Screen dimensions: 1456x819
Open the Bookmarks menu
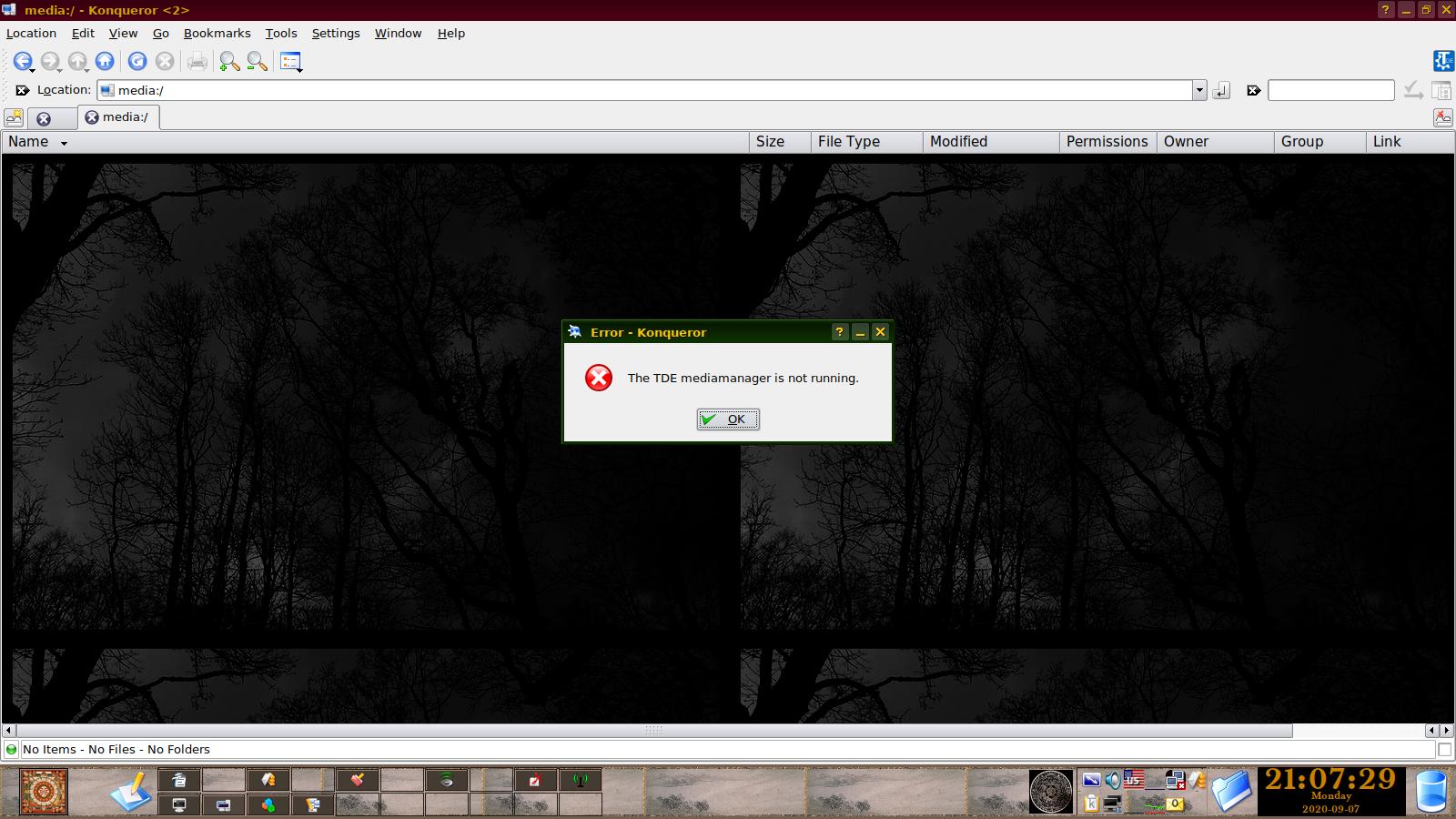coord(217,33)
